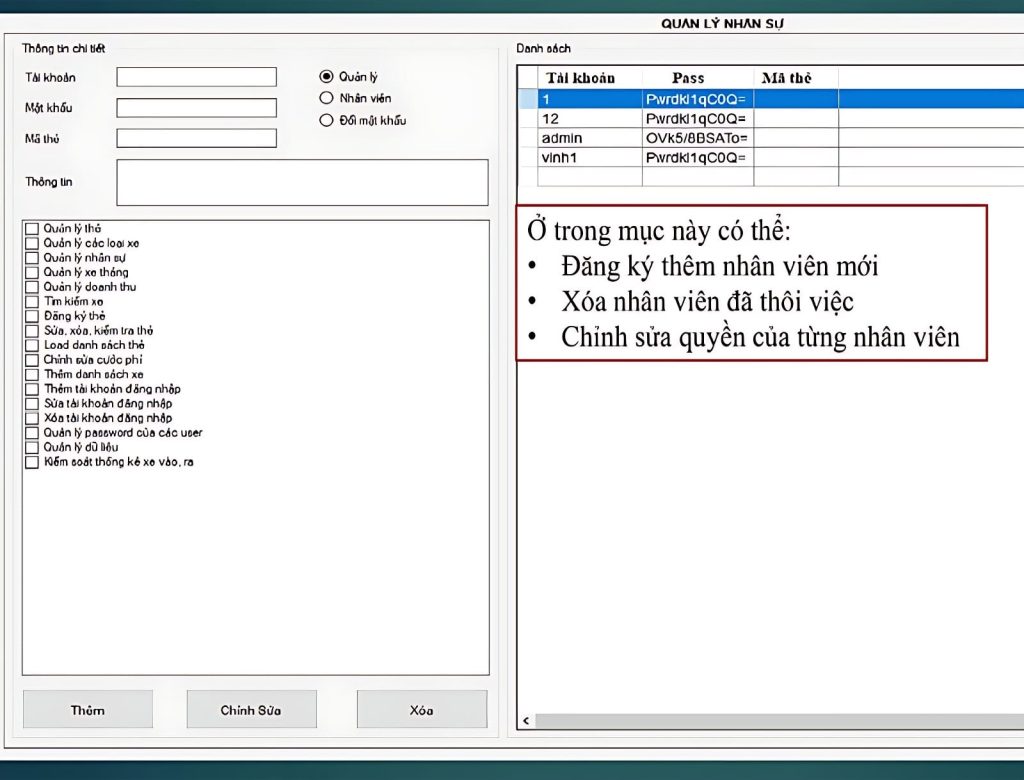The width and height of the screenshot is (1024, 780).
Task: Click the "Xóa" button
Action: click(421, 709)
